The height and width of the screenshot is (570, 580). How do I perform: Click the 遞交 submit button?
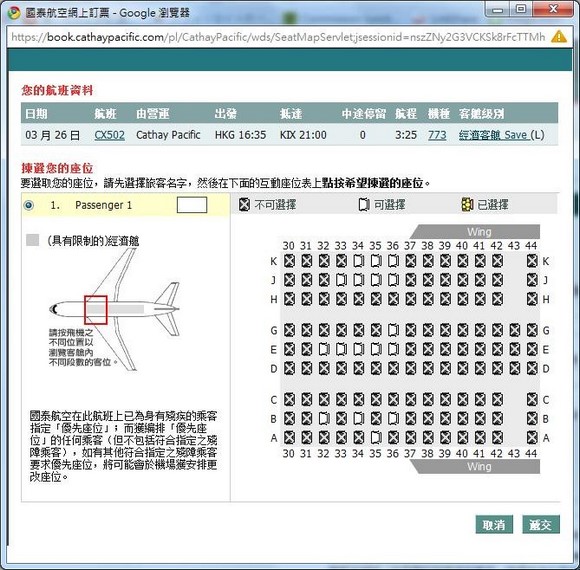541,525
